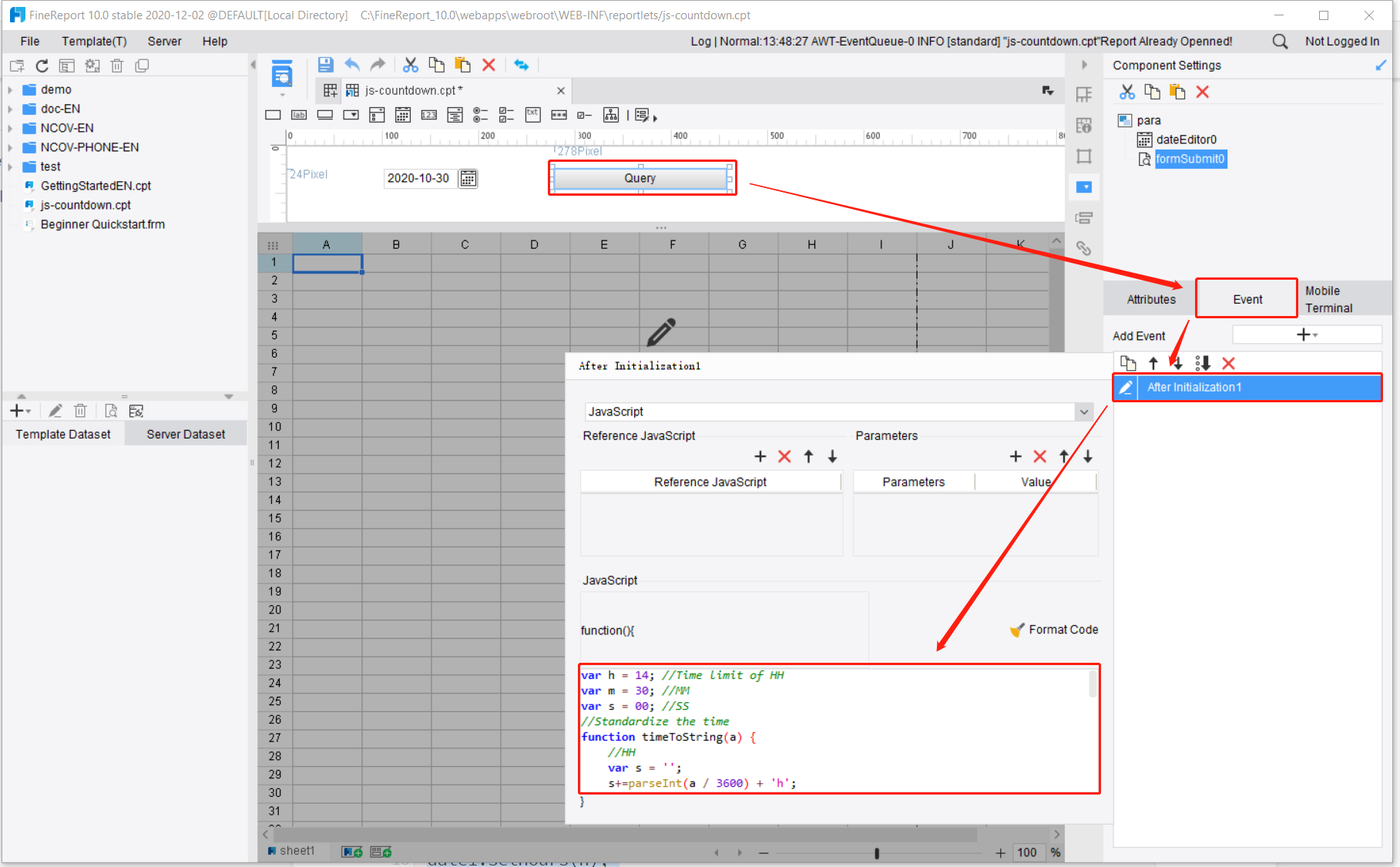Click the Cut scissors icon in the main toolbar
Viewport: 1400px width, 867px height.
click(410, 66)
